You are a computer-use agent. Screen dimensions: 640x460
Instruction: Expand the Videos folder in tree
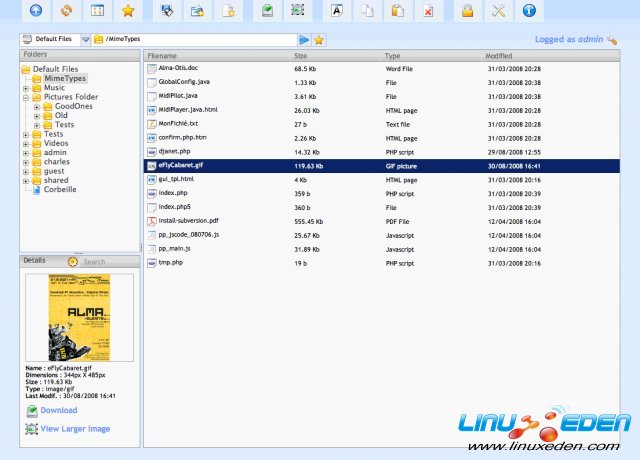point(26,143)
